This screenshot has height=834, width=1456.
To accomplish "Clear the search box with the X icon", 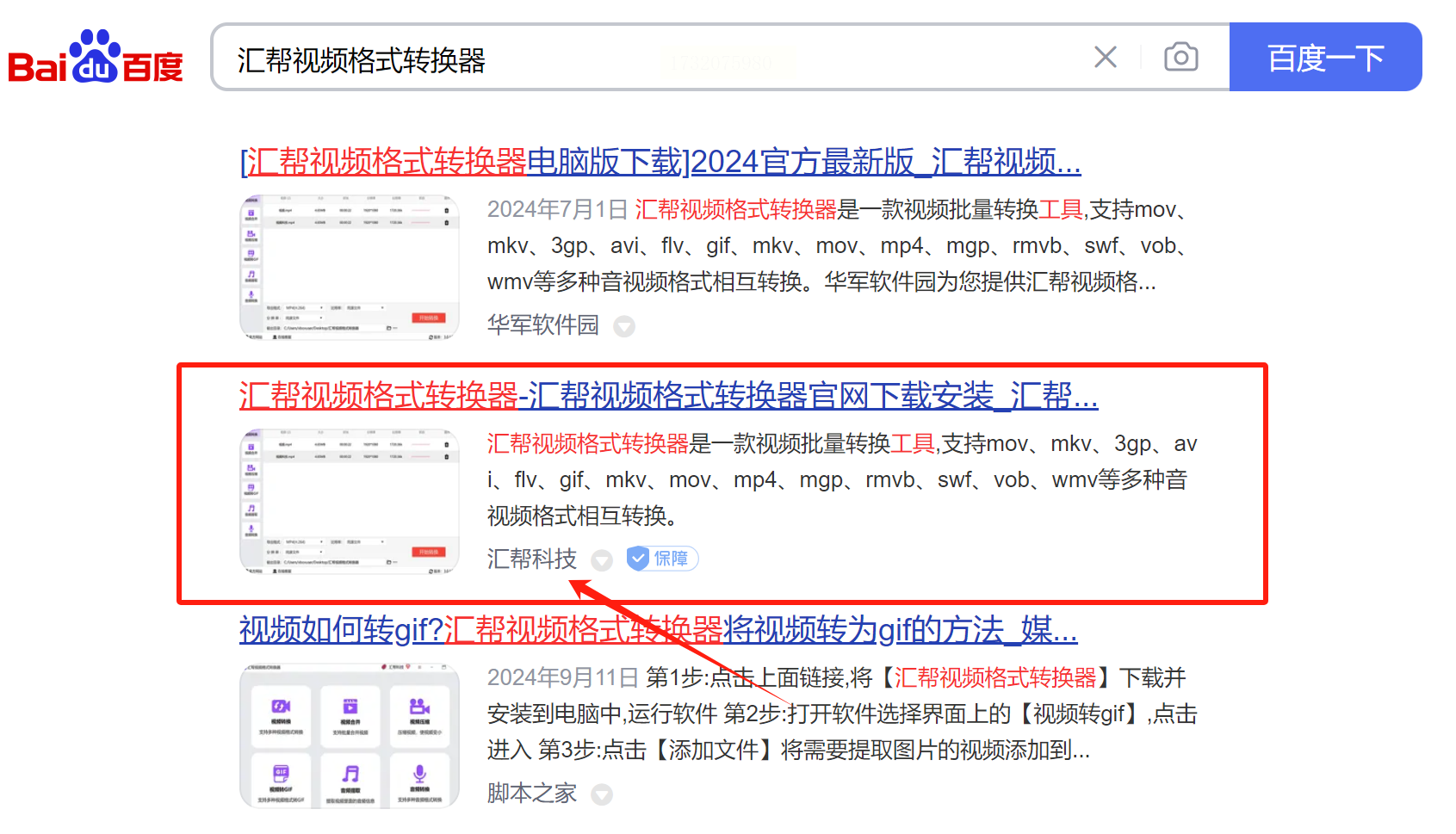I will point(1106,58).
